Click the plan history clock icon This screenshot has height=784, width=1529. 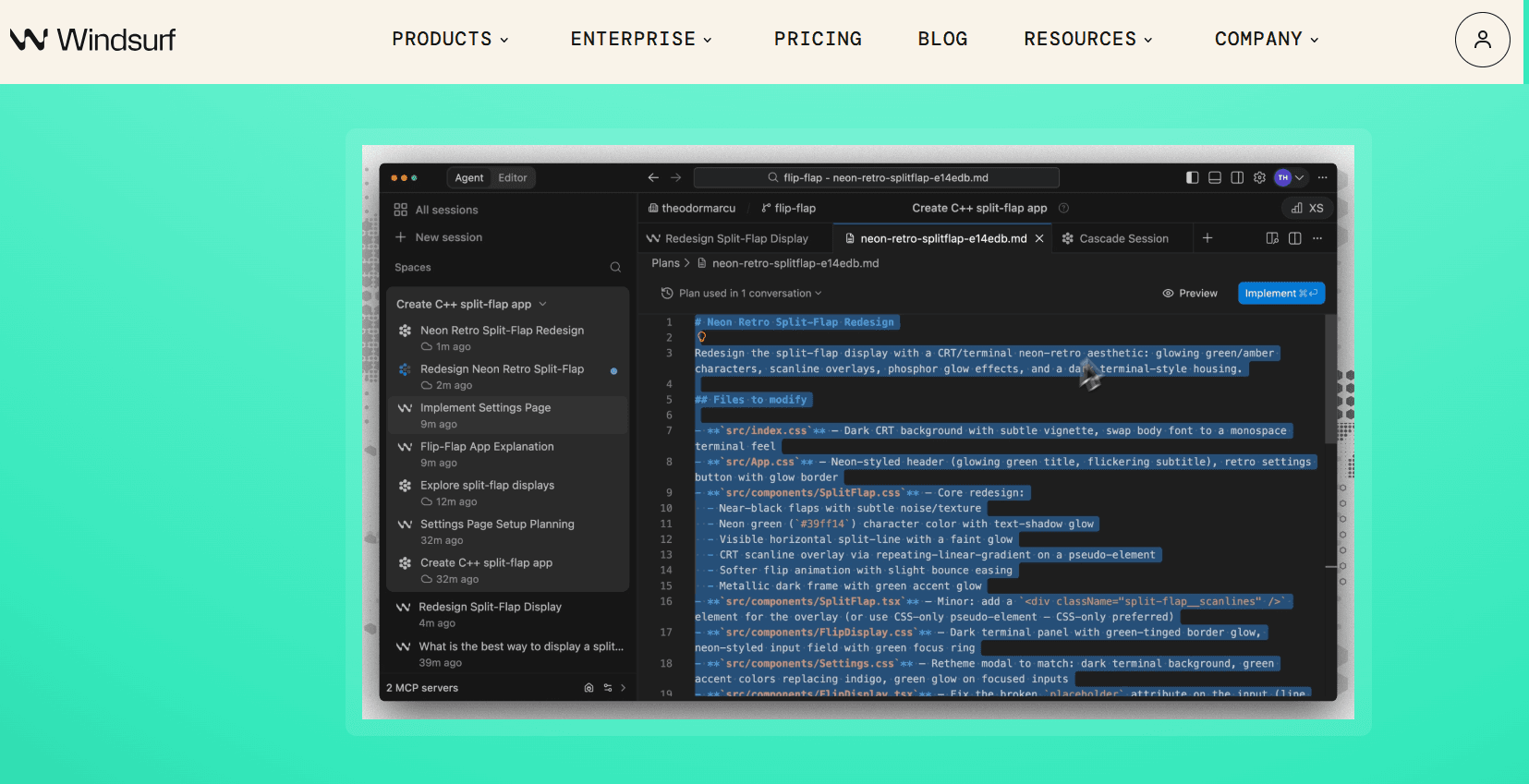click(x=667, y=293)
